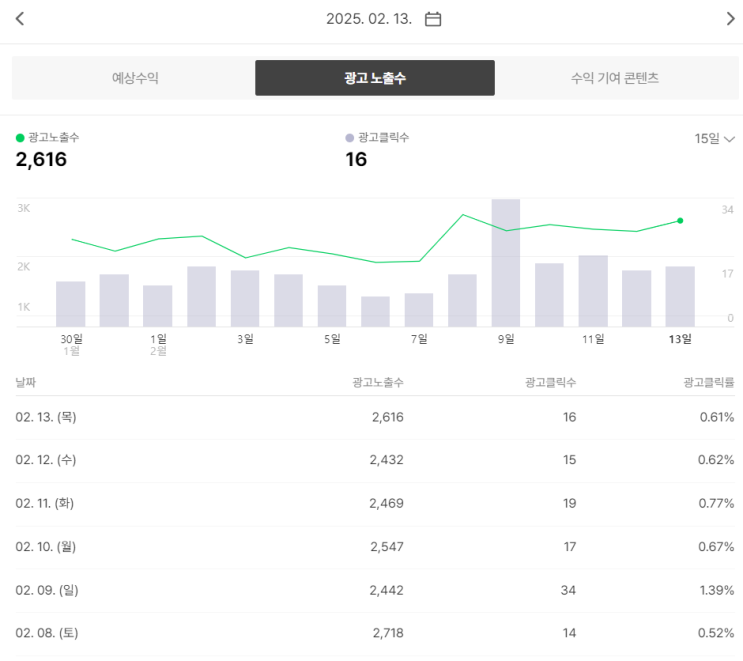Switch to the 예상수익 tab
The image size is (743, 661).
click(135, 78)
